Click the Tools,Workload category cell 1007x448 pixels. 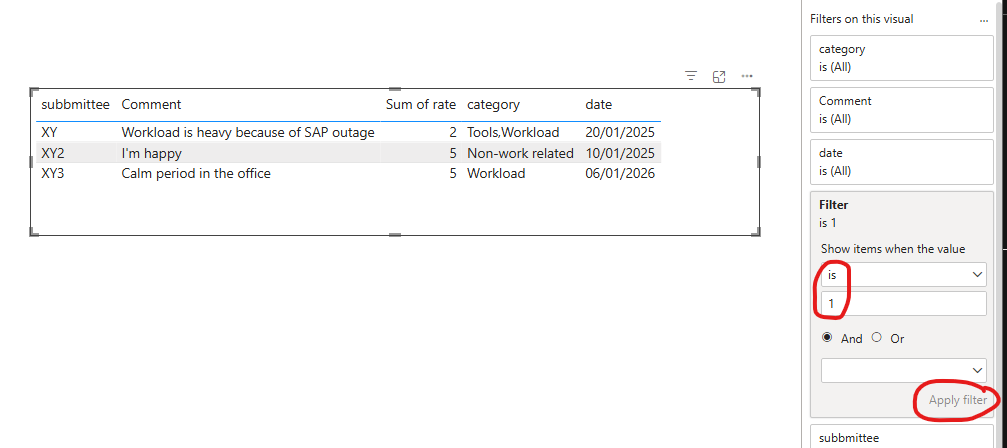(513, 133)
